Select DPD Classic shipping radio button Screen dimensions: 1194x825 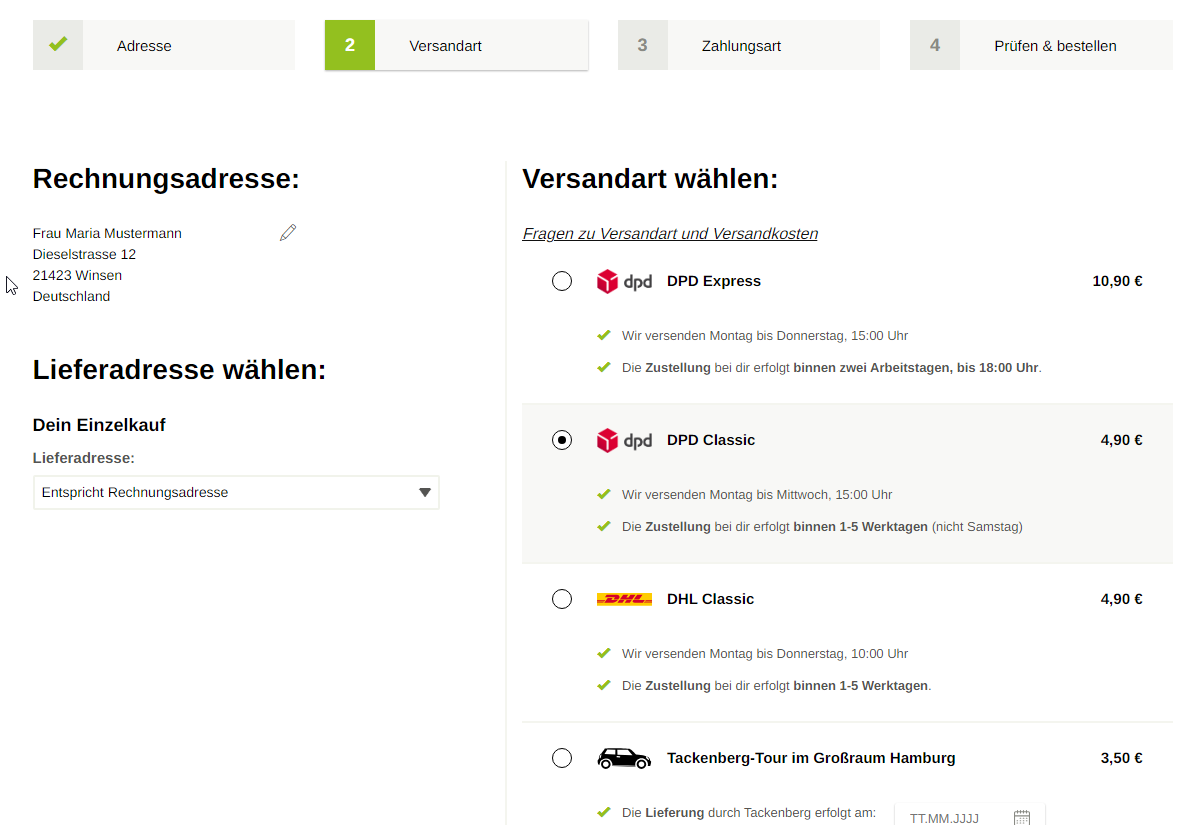tap(562, 440)
